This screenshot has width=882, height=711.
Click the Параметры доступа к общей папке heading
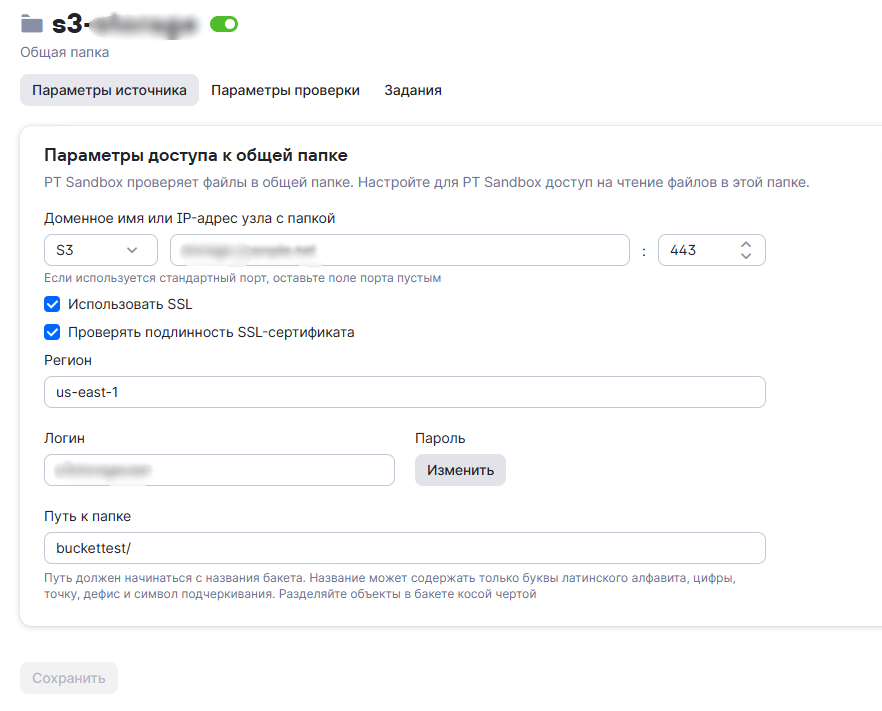pyautogui.click(x=196, y=155)
